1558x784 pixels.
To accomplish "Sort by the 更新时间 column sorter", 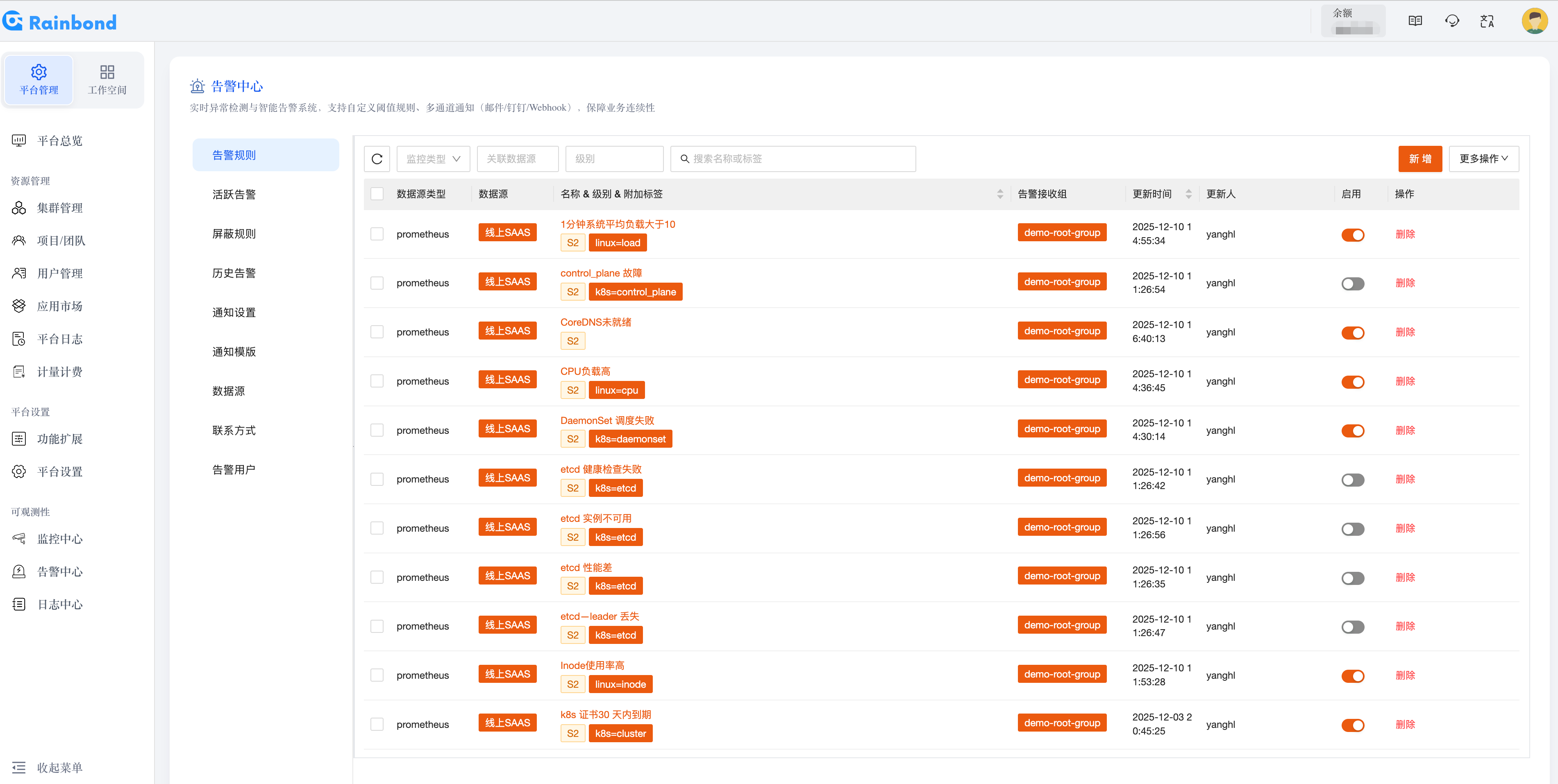I will 1188,194.
